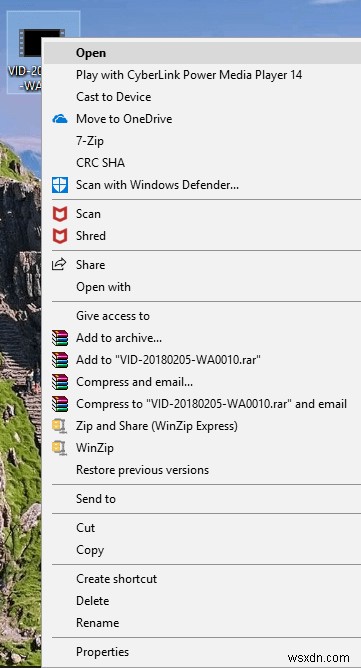Open the 7-Zip submenu

click(x=202, y=141)
